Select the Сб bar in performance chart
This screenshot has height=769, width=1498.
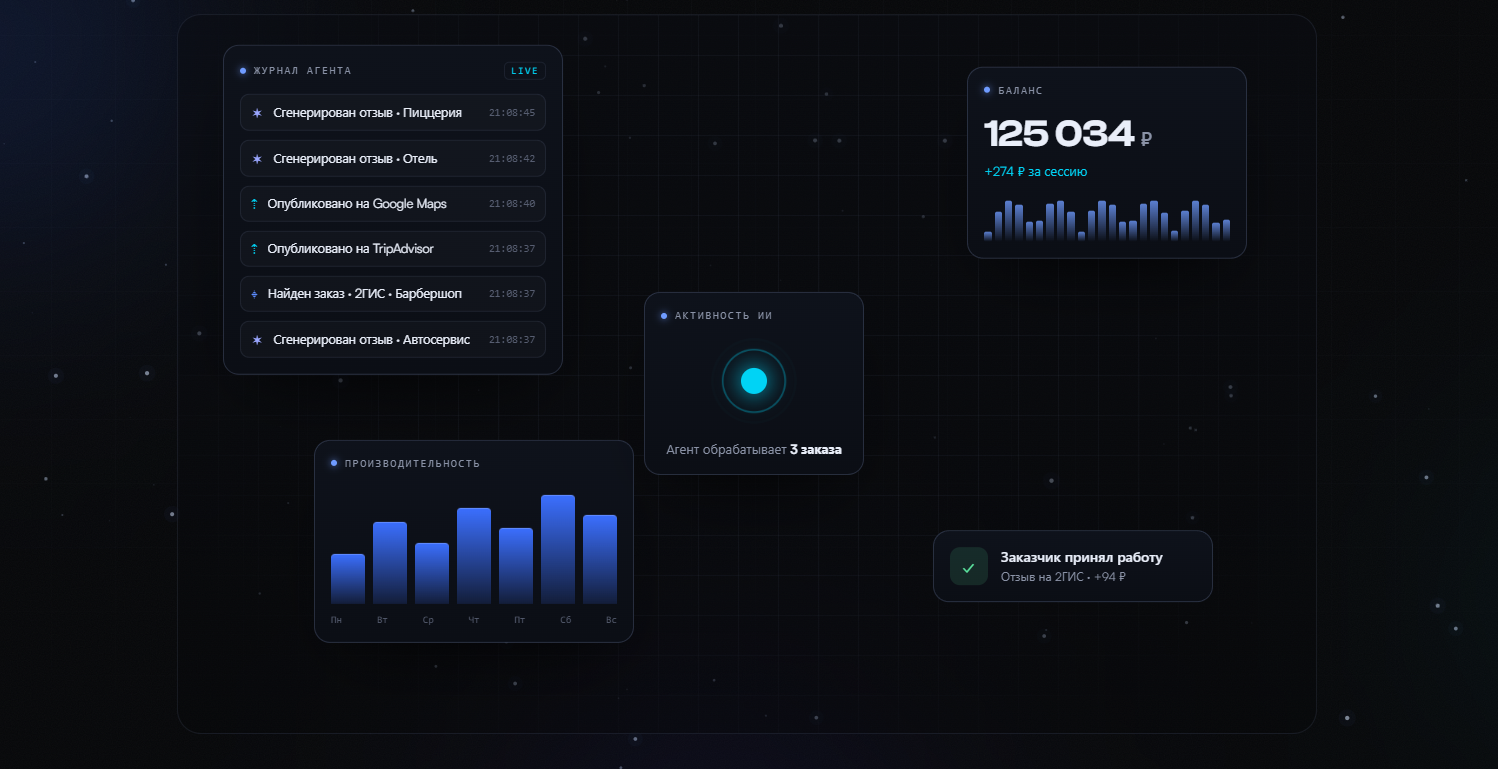[x=558, y=550]
